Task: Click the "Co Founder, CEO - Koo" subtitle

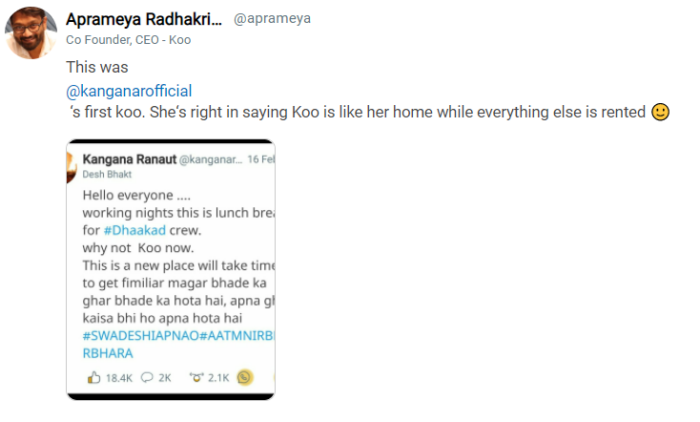Action: point(128,40)
